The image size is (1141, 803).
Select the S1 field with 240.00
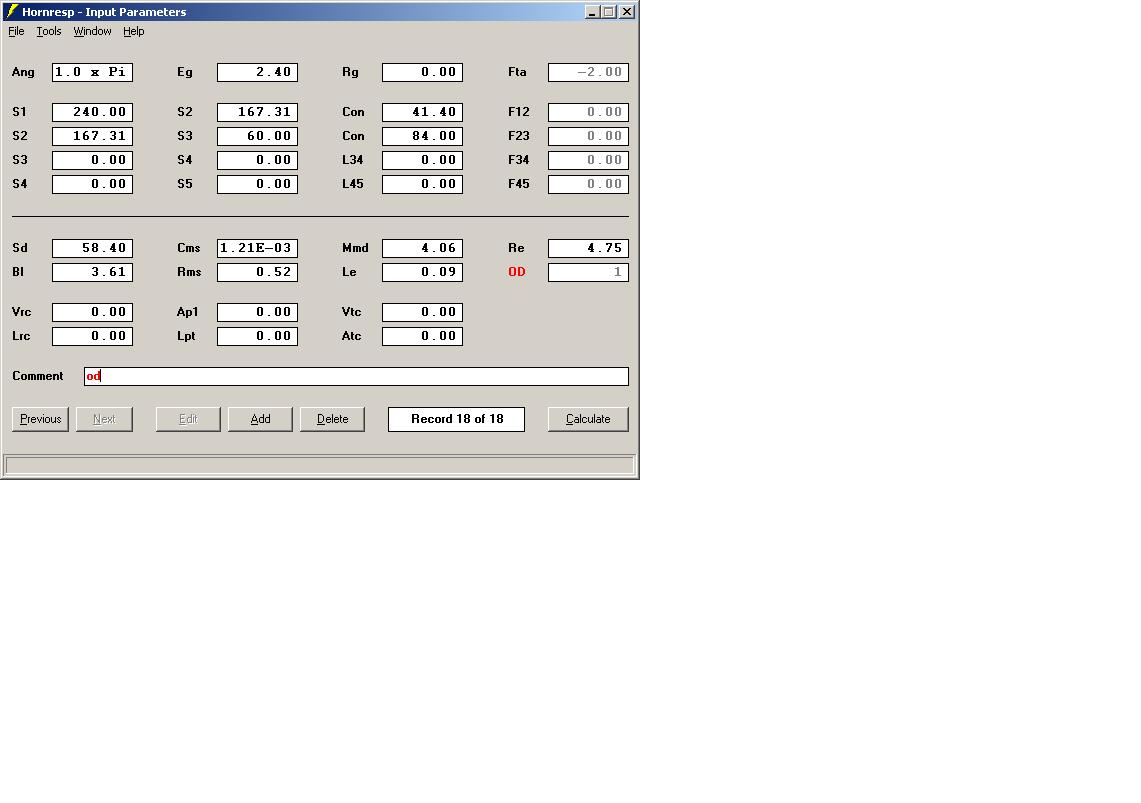92,112
